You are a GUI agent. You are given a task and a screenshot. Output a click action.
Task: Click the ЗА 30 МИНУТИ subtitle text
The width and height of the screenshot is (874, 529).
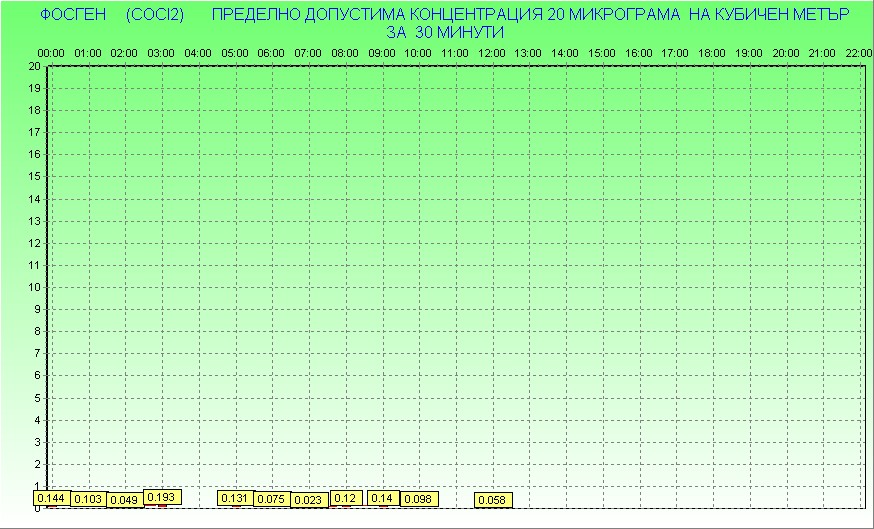pyautogui.click(x=444, y=32)
